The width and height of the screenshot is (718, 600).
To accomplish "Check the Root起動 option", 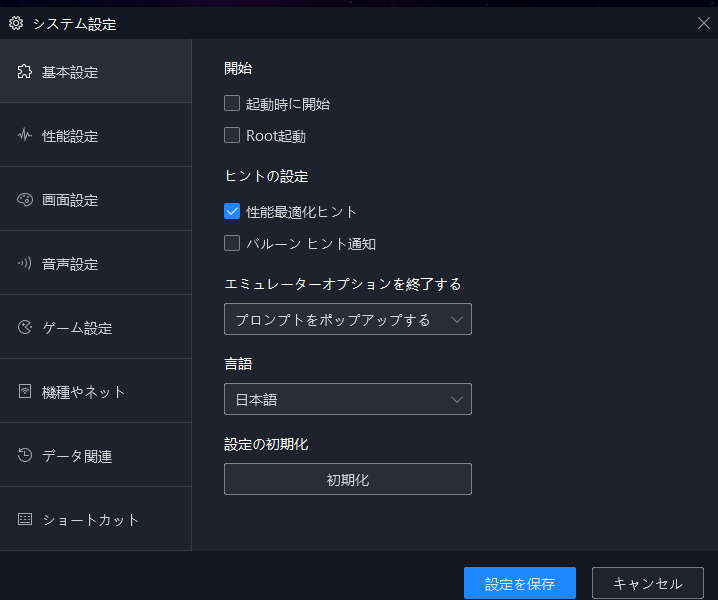I will [232, 136].
